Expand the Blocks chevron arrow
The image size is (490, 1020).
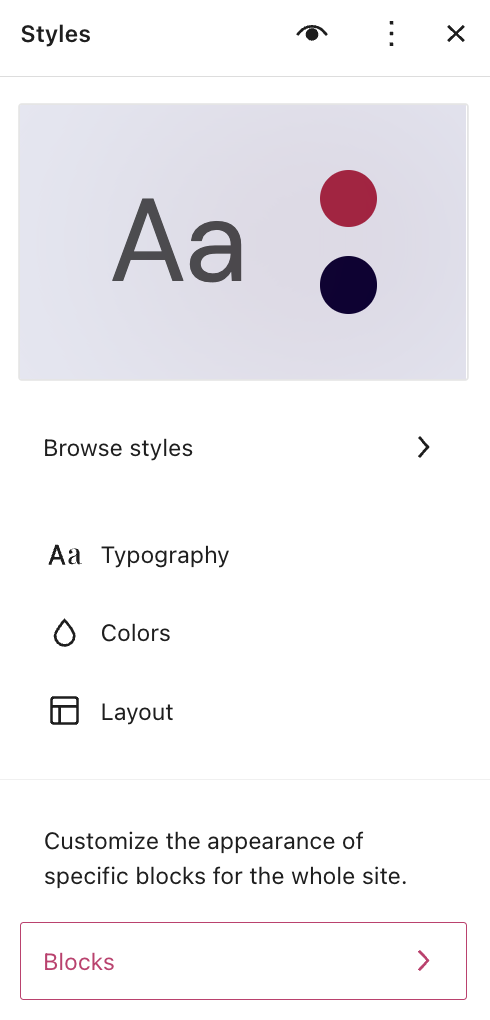[x=424, y=961]
